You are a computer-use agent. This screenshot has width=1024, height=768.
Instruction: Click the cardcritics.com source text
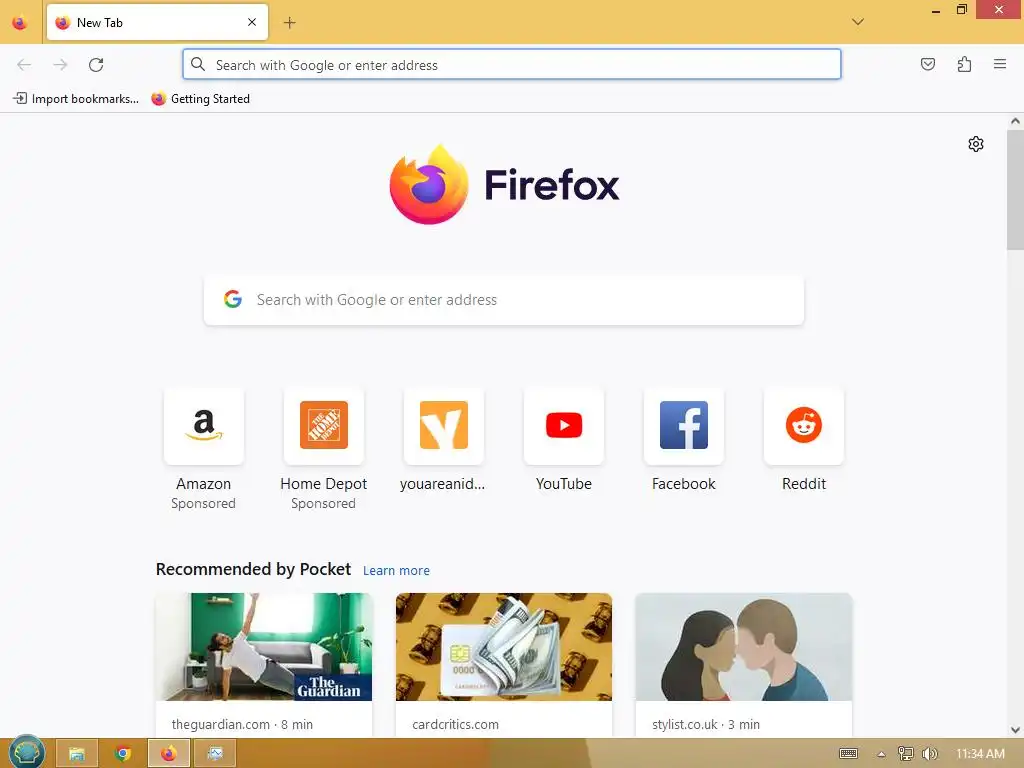[x=455, y=724]
